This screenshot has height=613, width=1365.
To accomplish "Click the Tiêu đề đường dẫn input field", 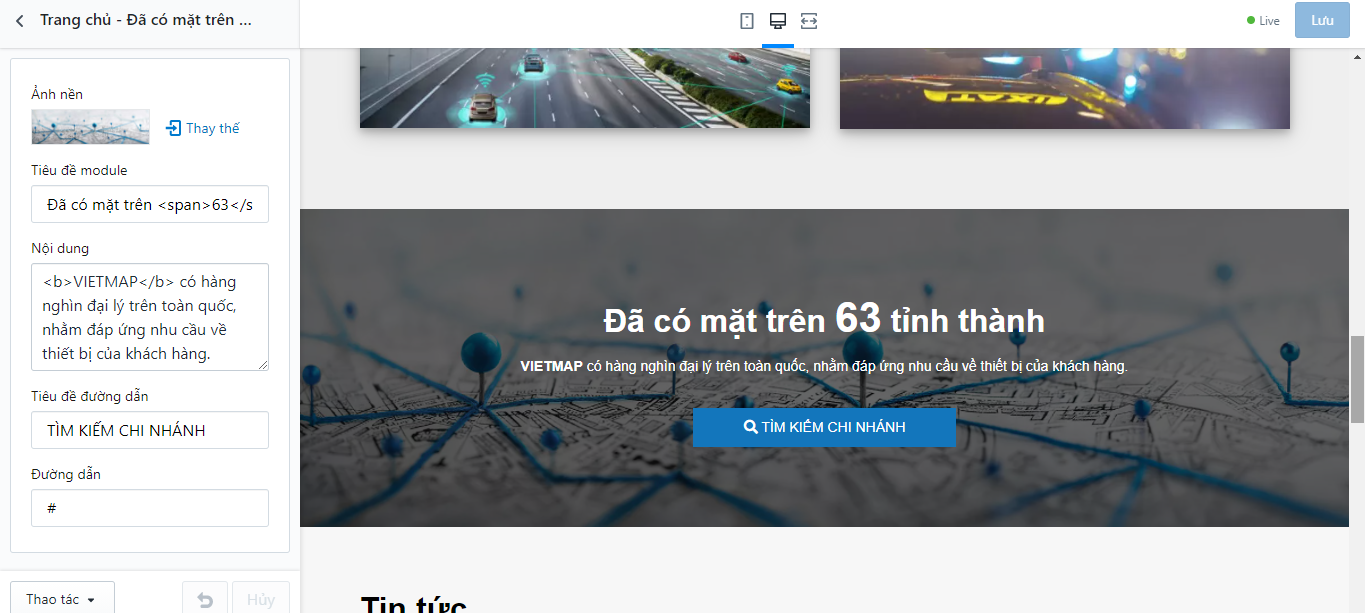I will [x=150, y=430].
